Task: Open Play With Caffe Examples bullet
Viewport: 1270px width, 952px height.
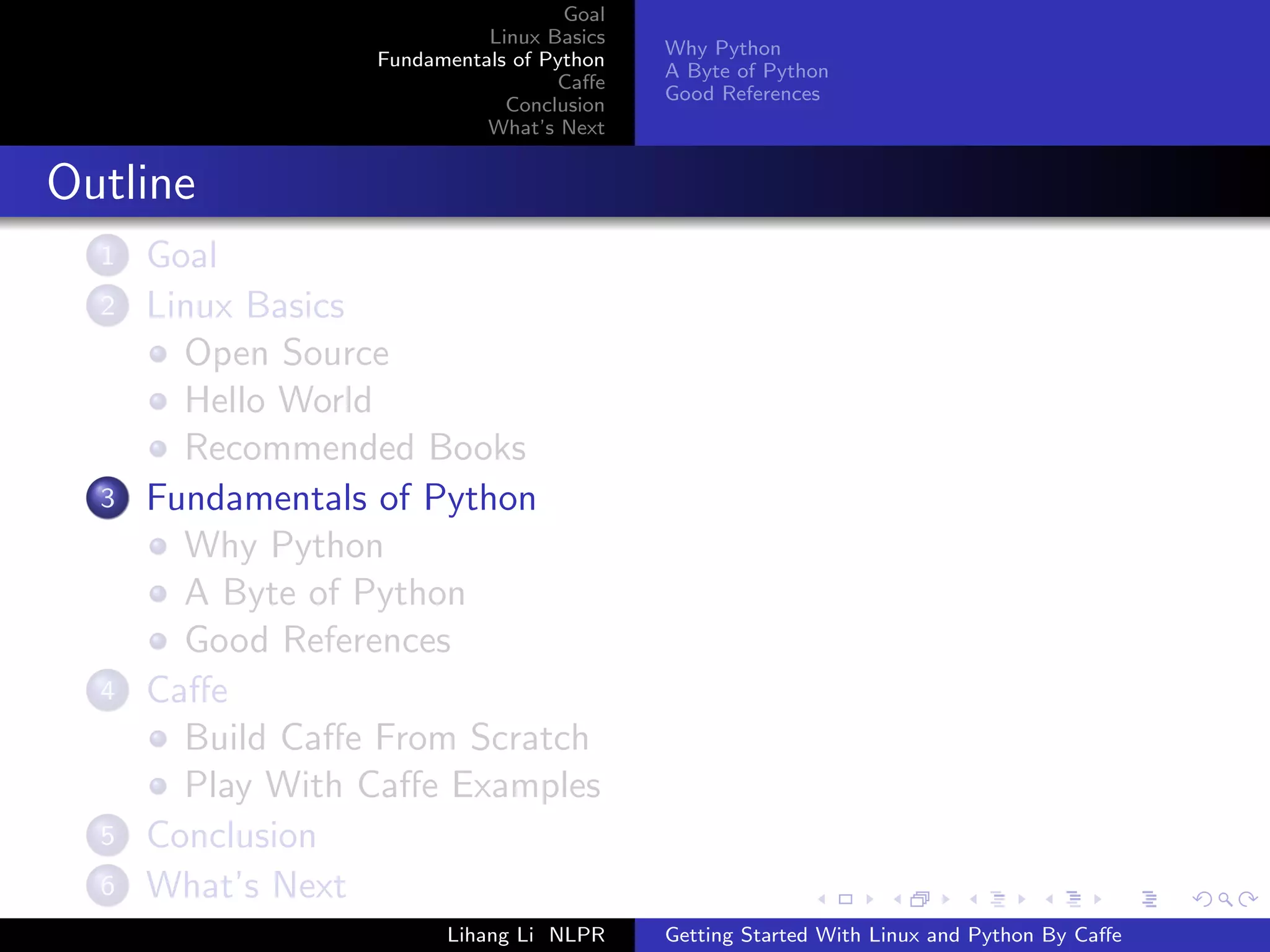Action: (393, 785)
